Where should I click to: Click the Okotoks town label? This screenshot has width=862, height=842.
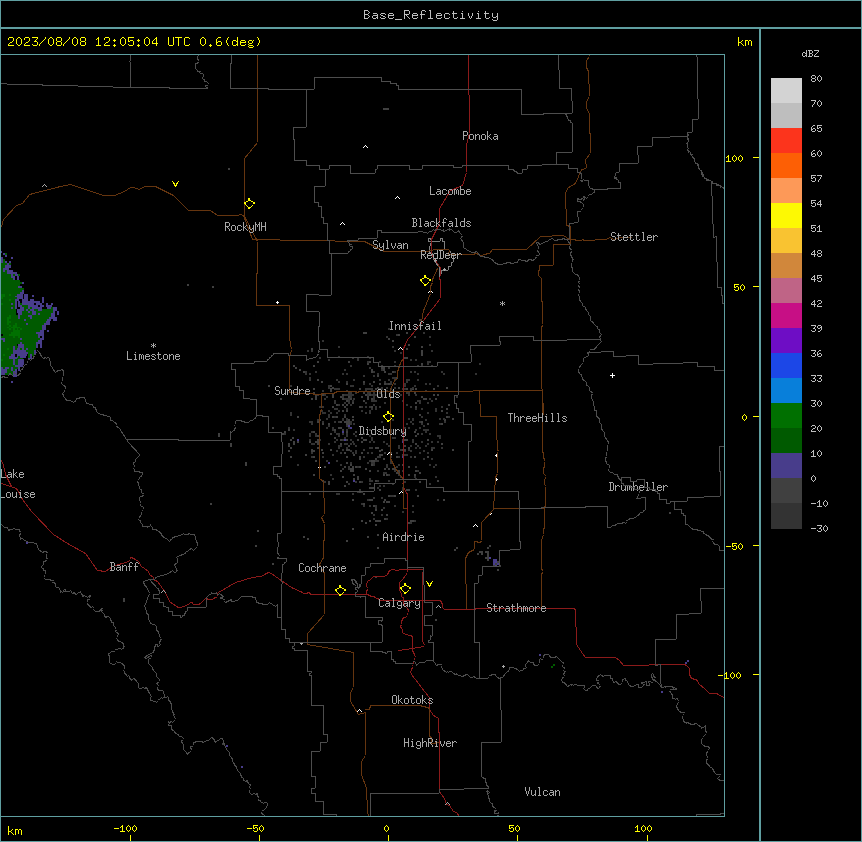[x=412, y=700]
